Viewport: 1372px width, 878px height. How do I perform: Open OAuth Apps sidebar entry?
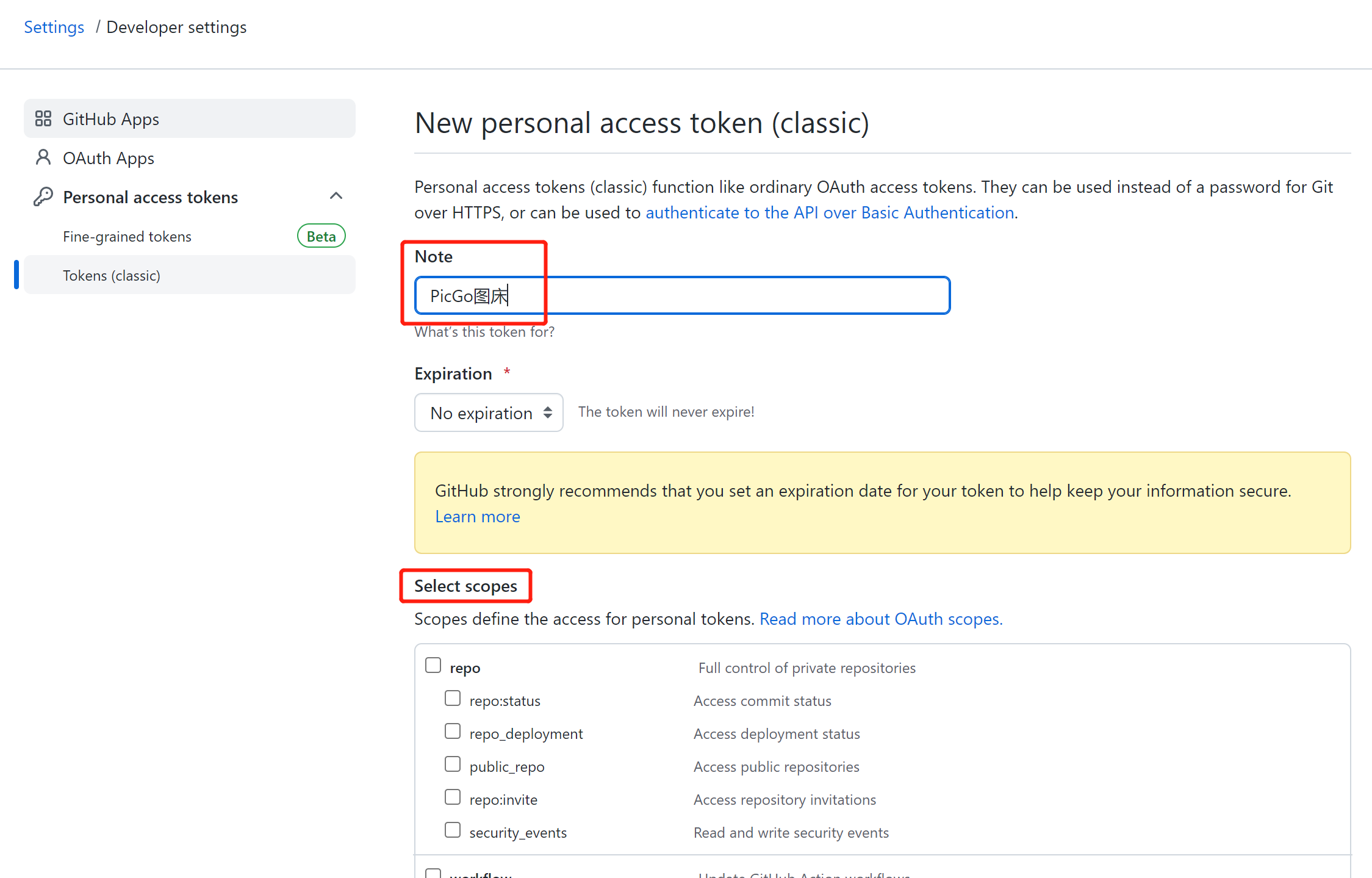tap(109, 158)
